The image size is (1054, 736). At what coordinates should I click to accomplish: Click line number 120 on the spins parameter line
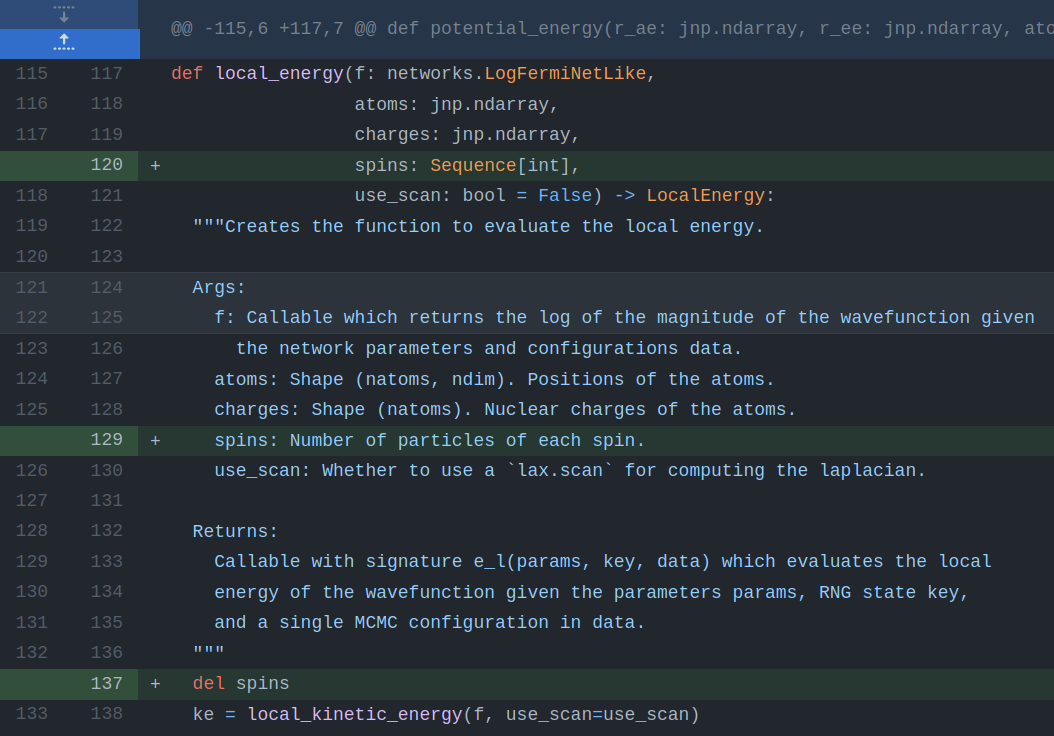coord(106,165)
